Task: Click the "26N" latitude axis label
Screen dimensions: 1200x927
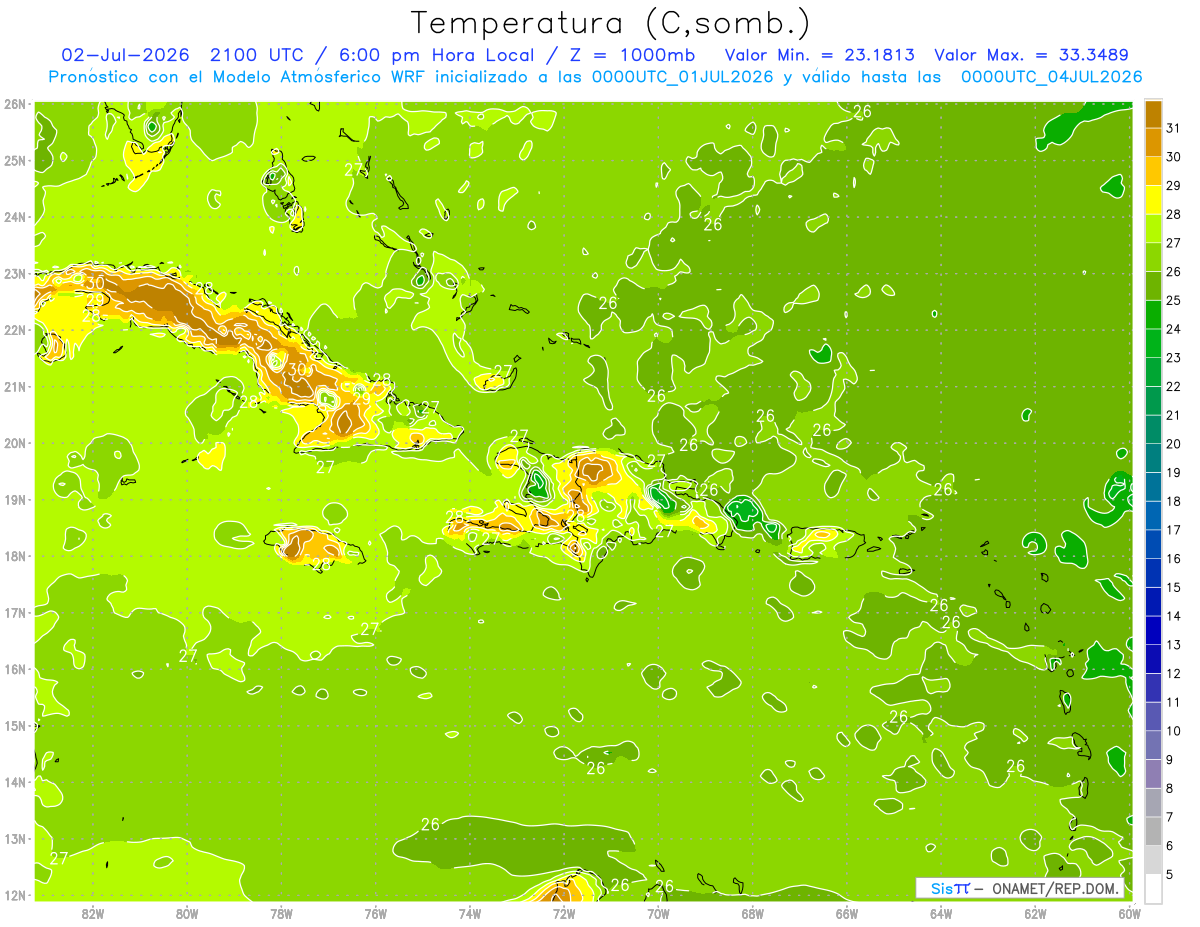Action: tap(15, 104)
